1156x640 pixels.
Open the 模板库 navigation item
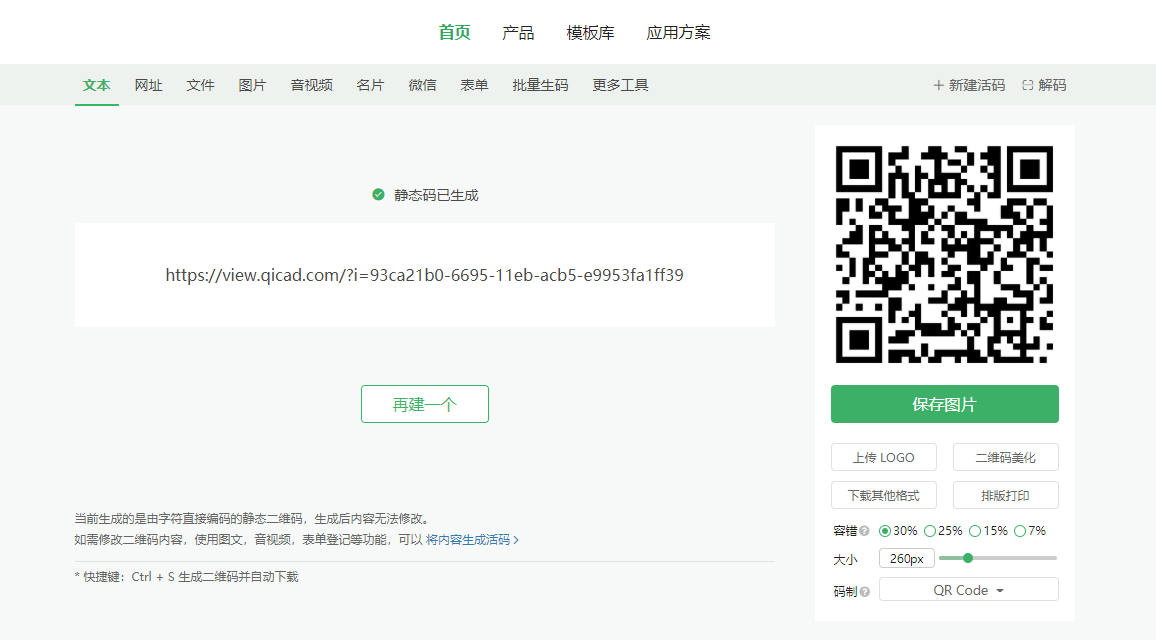[590, 33]
